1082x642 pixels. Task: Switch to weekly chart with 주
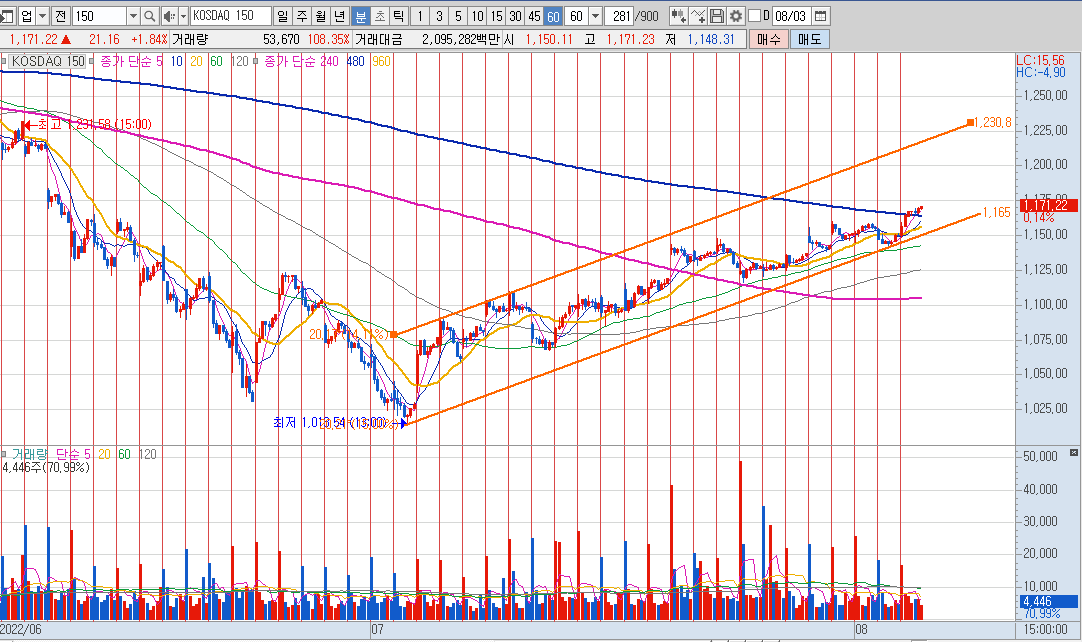click(302, 16)
